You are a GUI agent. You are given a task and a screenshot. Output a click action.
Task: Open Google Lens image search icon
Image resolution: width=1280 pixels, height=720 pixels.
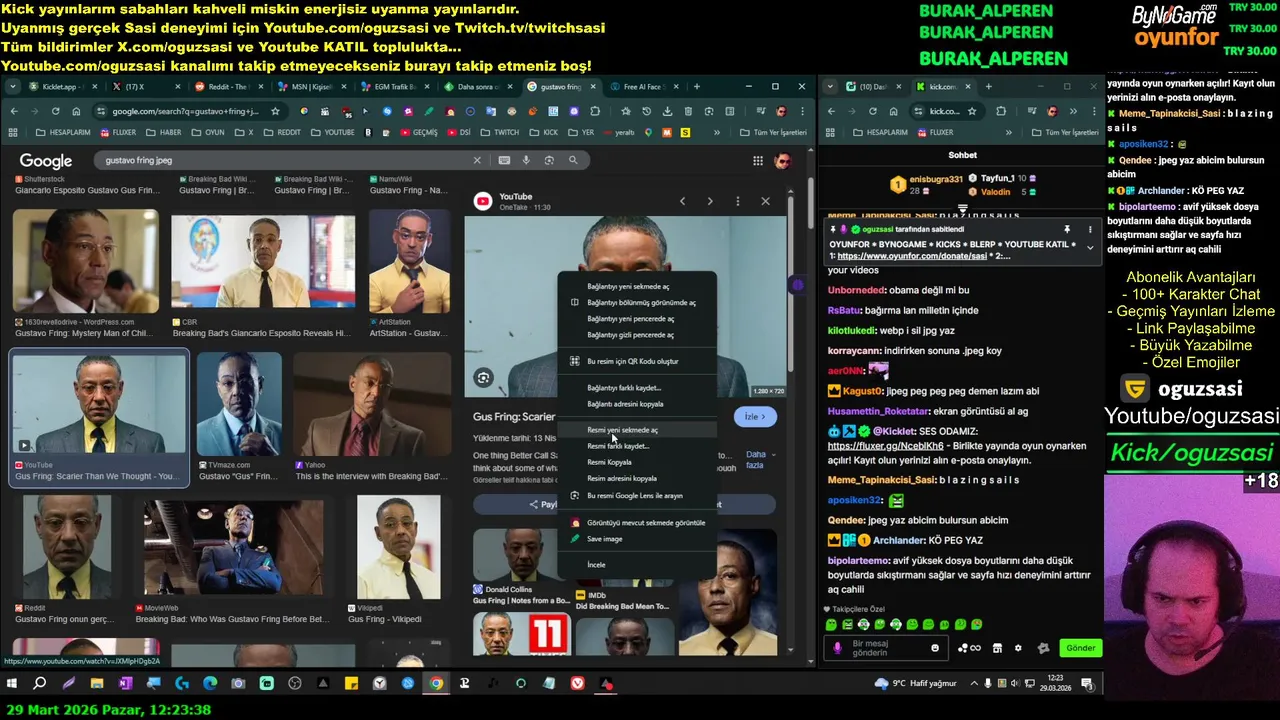(549, 160)
